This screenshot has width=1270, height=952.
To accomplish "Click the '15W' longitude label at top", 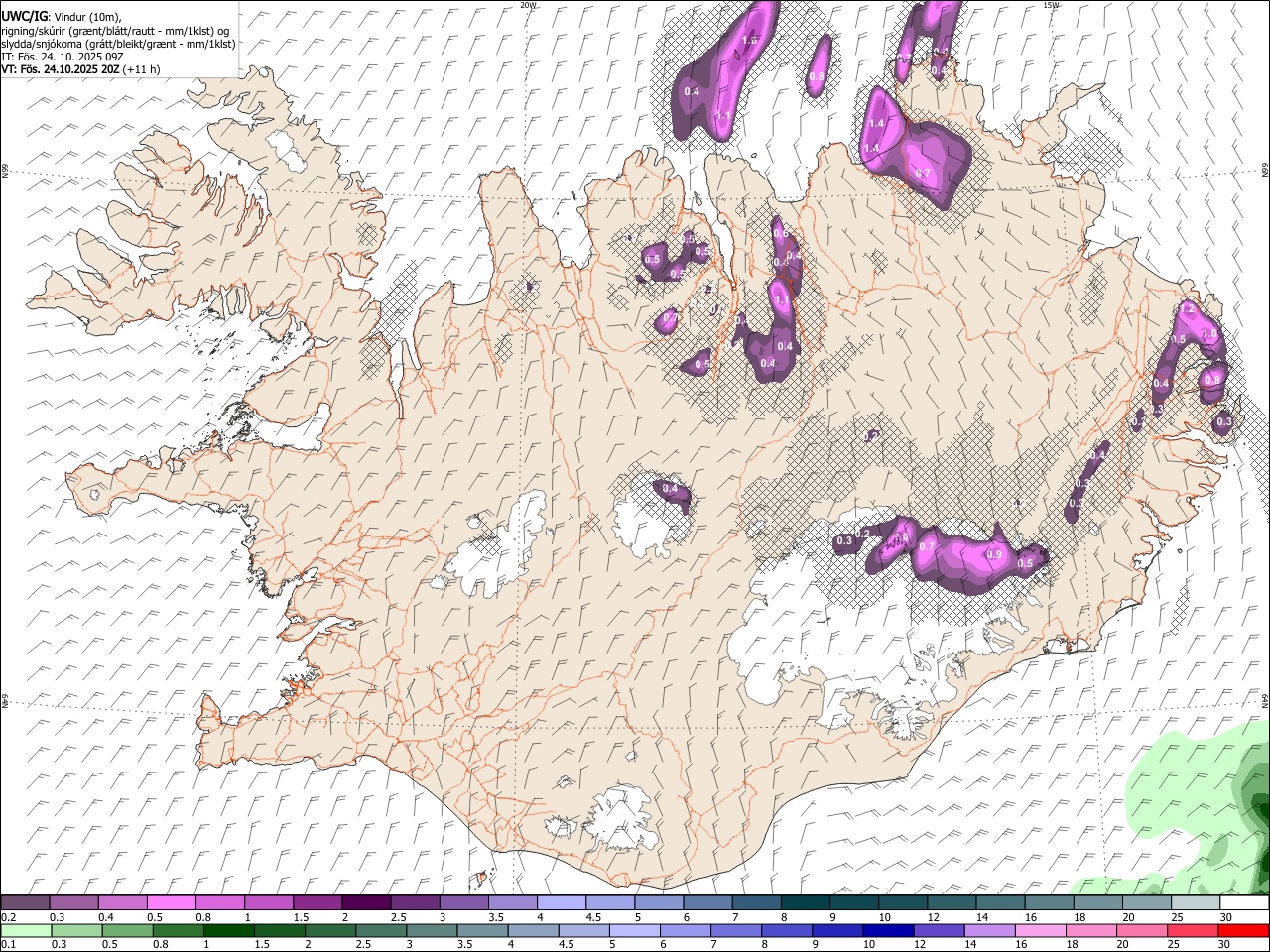I will click(1051, 5).
